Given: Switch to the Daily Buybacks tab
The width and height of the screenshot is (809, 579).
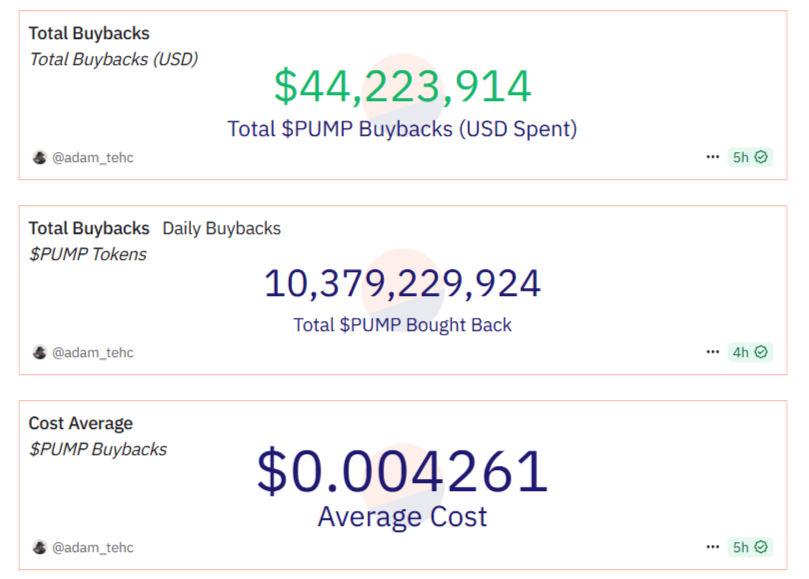Looking at the screenshot, I should click(220, 228).
